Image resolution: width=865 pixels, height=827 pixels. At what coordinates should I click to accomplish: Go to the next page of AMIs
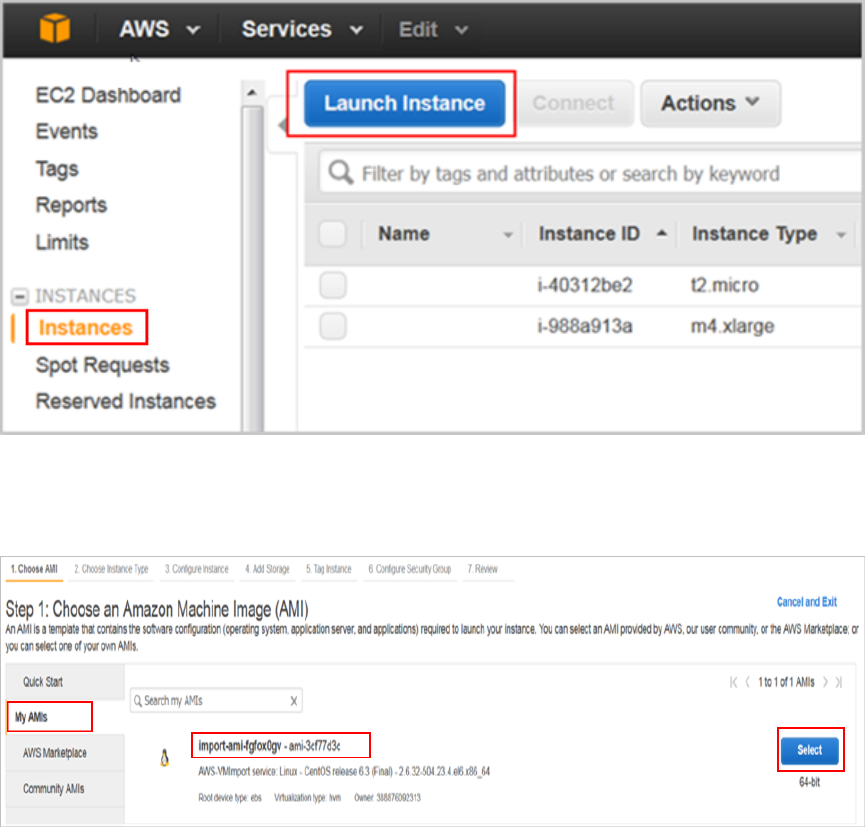[825, 682]
